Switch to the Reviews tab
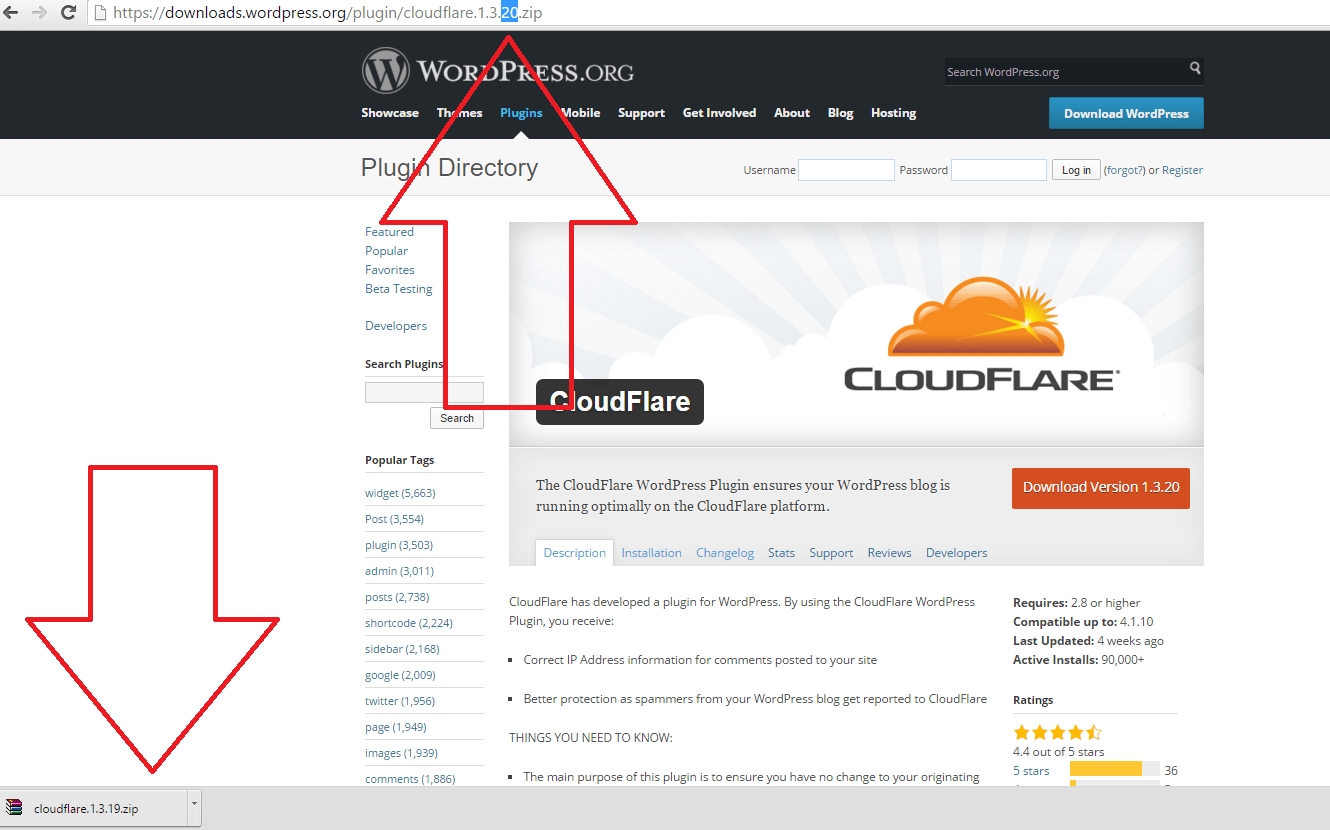Image resolution: width=1330 pixels, height=830 pixels. point(889,553)
